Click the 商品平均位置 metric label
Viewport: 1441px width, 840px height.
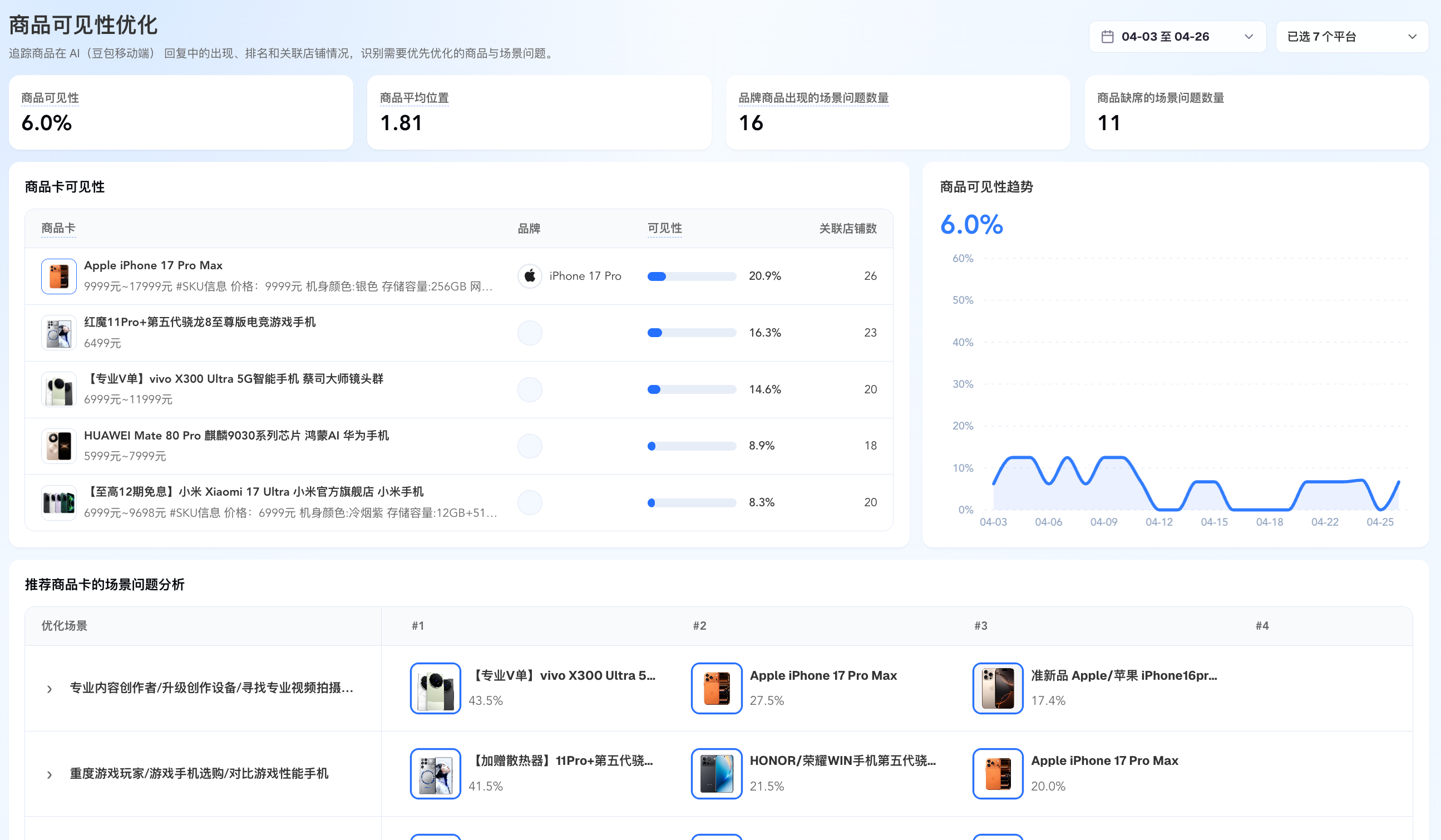coord(414,98)
